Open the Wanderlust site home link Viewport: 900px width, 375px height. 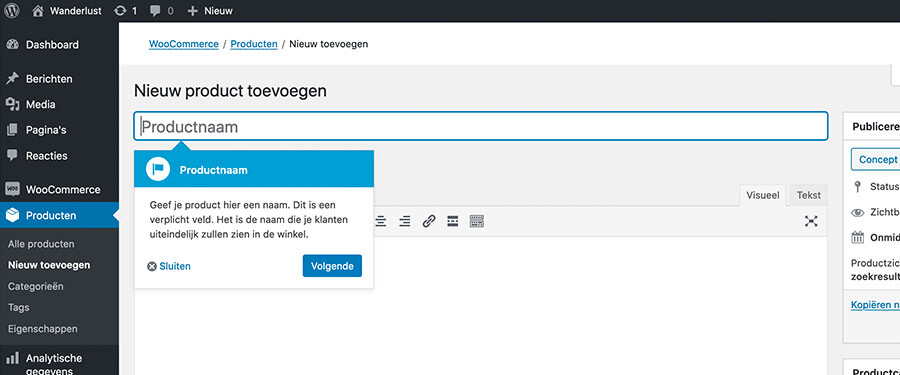(x=67, y=10)
